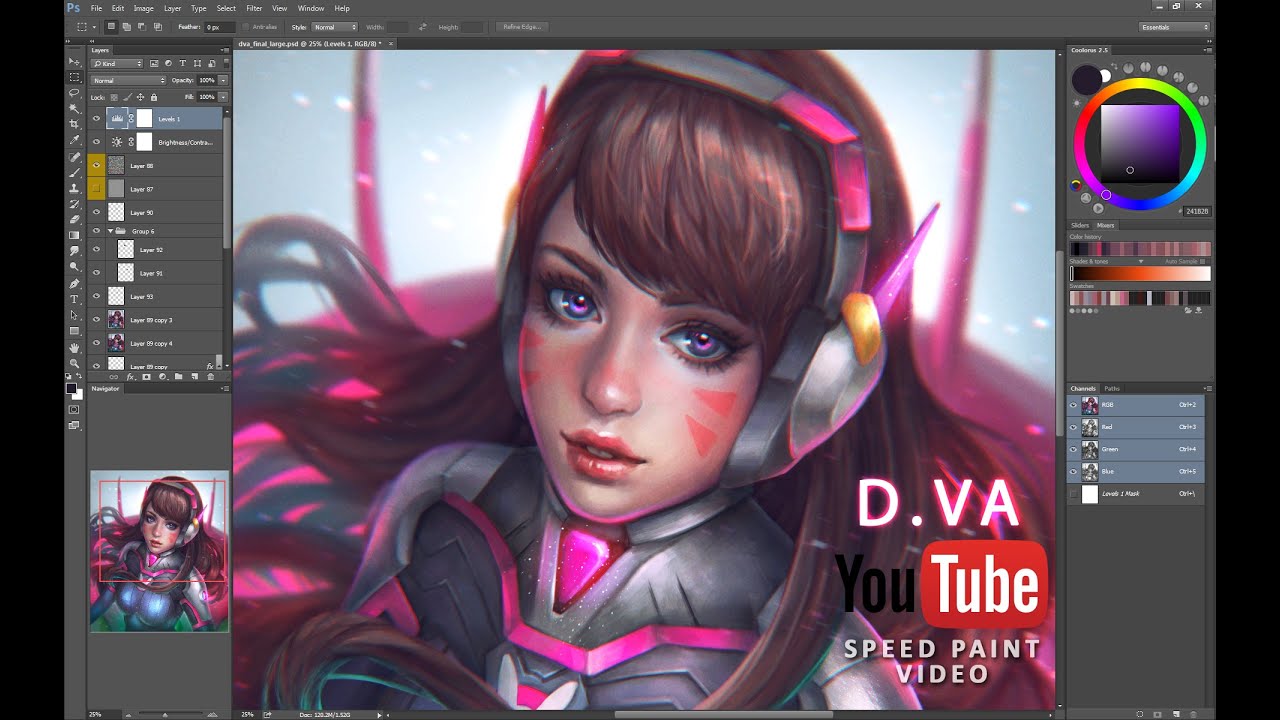The height and width of the screenshot is (720, 1280).
Task: Click the hex color value field
Action: pyautogui.click(x=1196, y=211)
